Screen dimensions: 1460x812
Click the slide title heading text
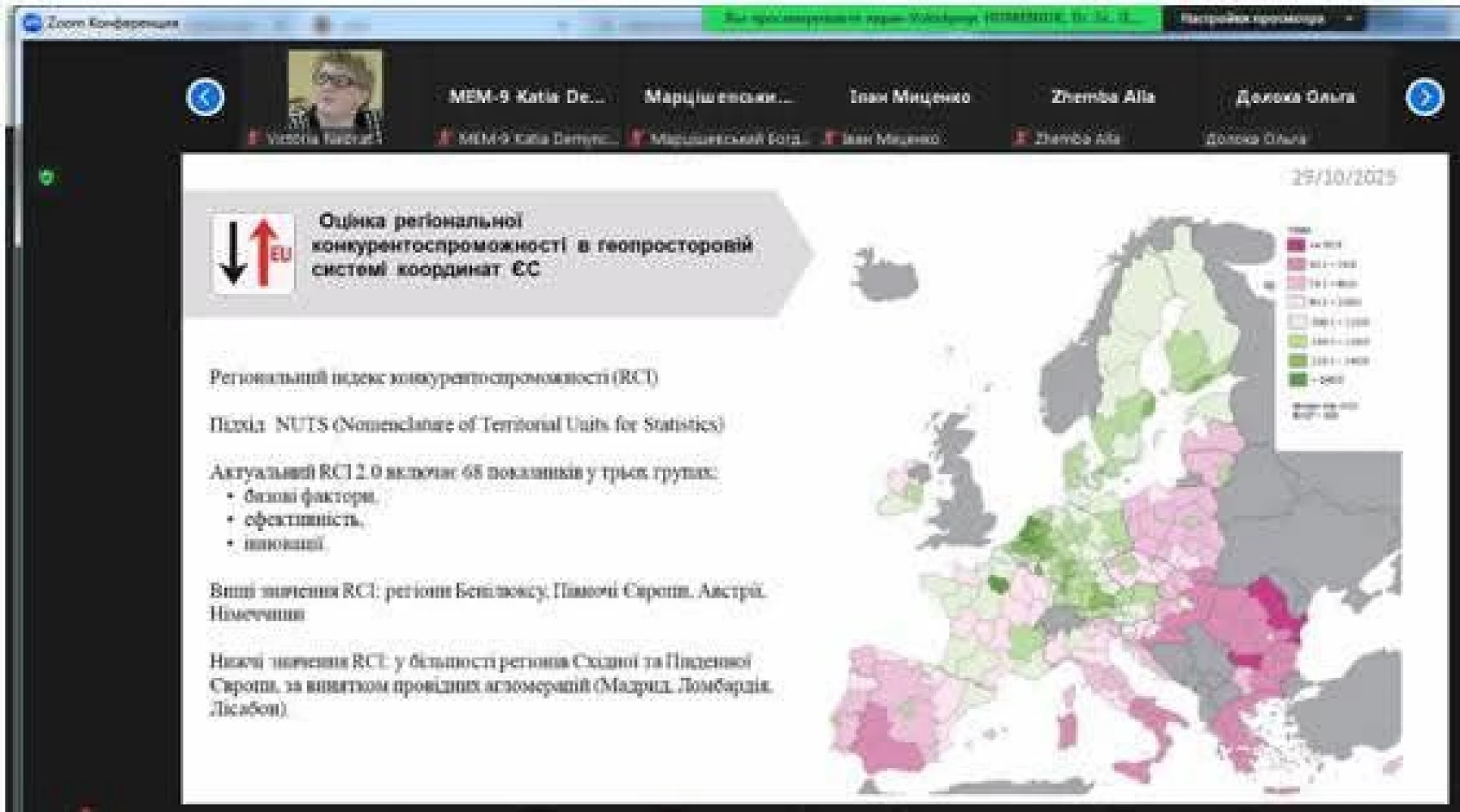[x=532, y=244]
